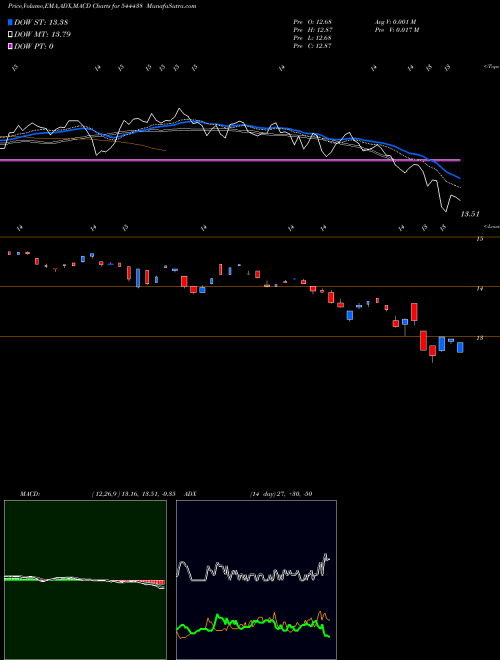This screenshot has height=660, width=500.
Task: Click the magenta horizontal DOW PT line
Action: [230, 160]
